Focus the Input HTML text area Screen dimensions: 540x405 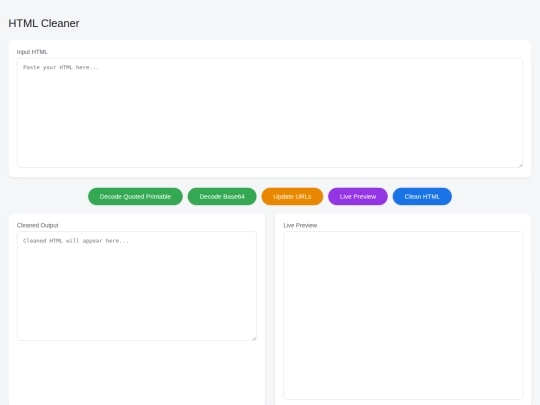[x=270, y=113]
